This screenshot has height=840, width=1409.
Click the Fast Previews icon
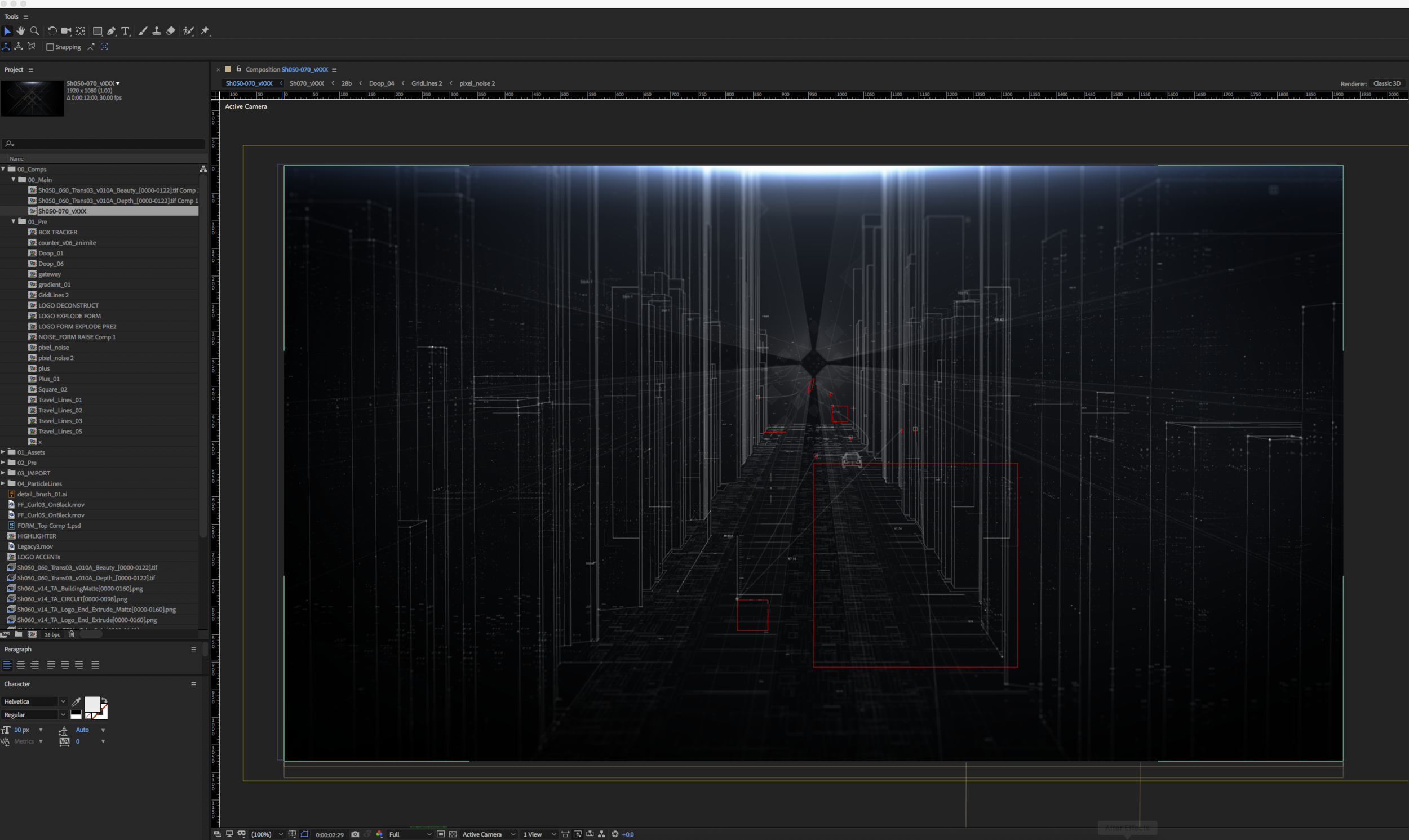tap(578, 834)
